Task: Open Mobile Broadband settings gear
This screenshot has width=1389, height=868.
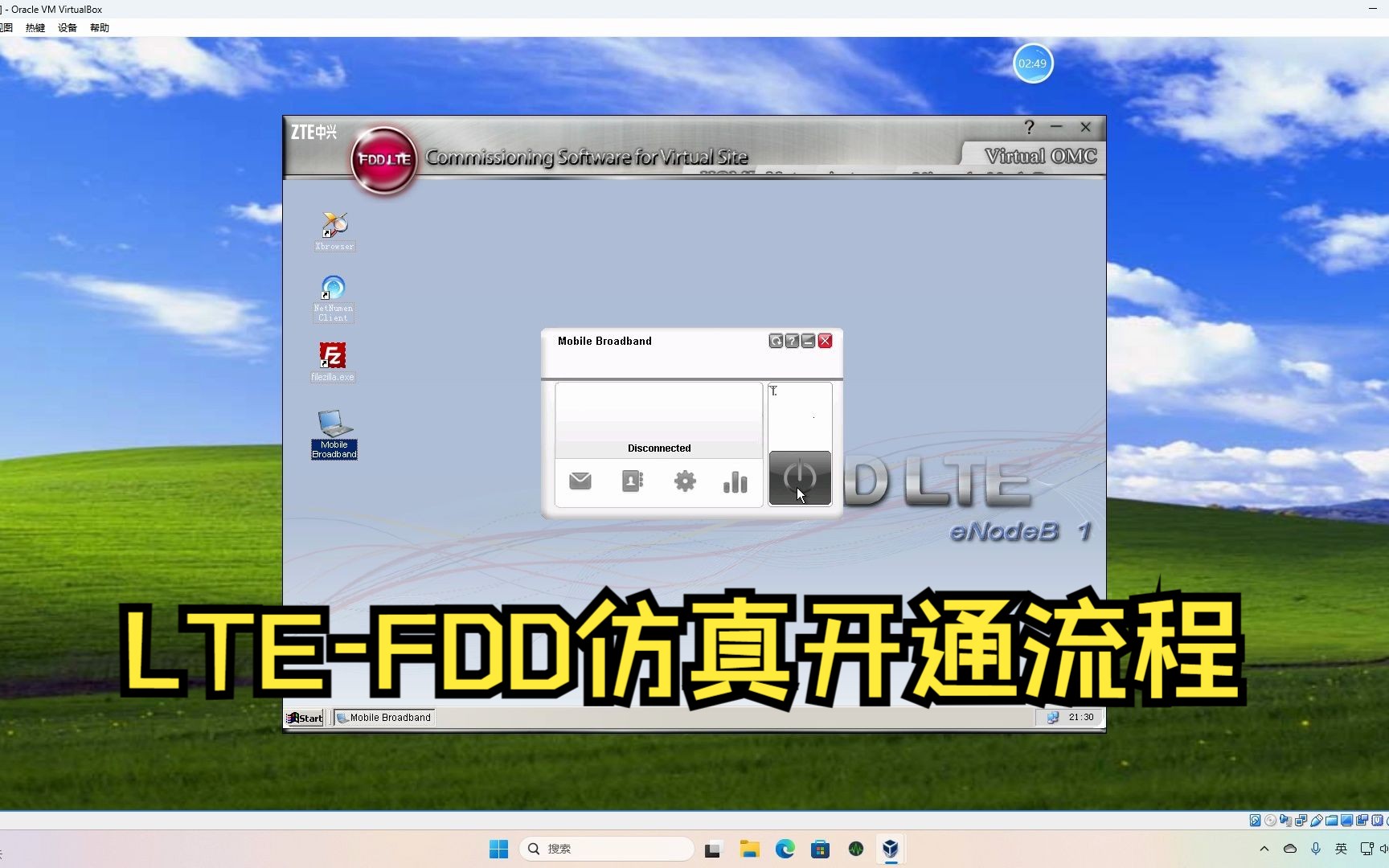Action: 685,481
